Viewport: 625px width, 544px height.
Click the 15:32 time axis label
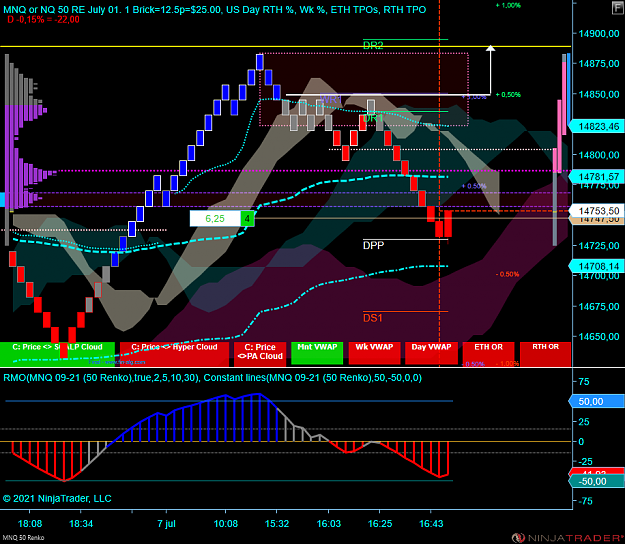(x=277, y=523)
